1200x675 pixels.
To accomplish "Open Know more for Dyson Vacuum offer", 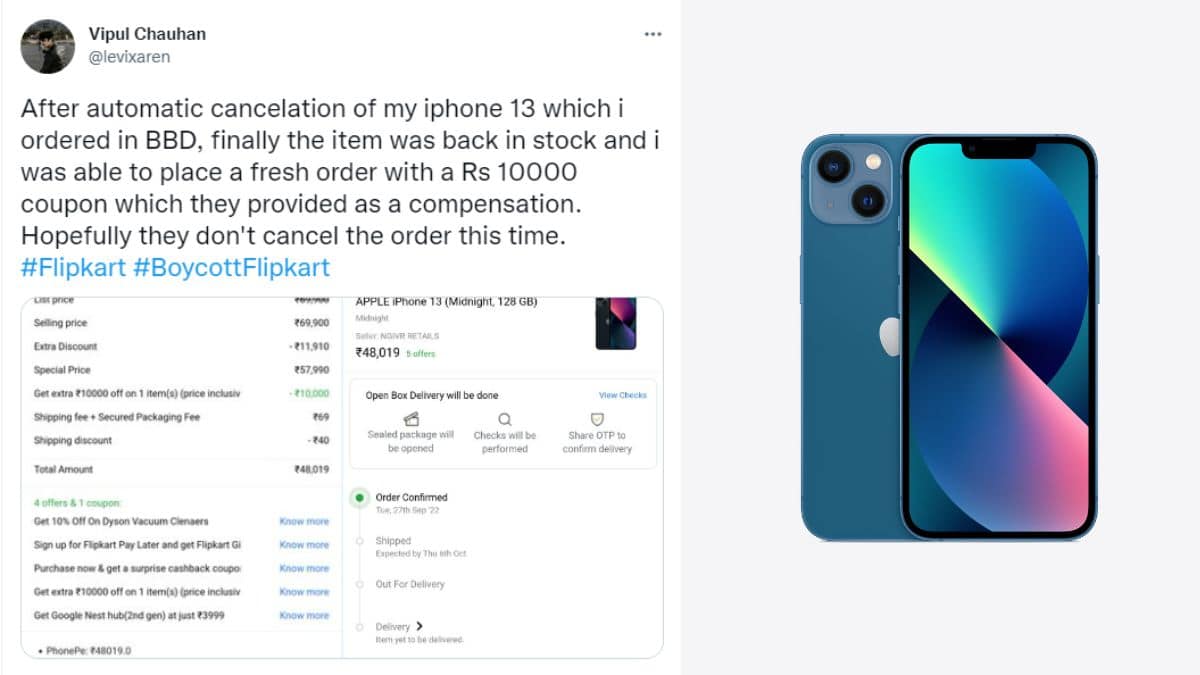I will [304, 521].
